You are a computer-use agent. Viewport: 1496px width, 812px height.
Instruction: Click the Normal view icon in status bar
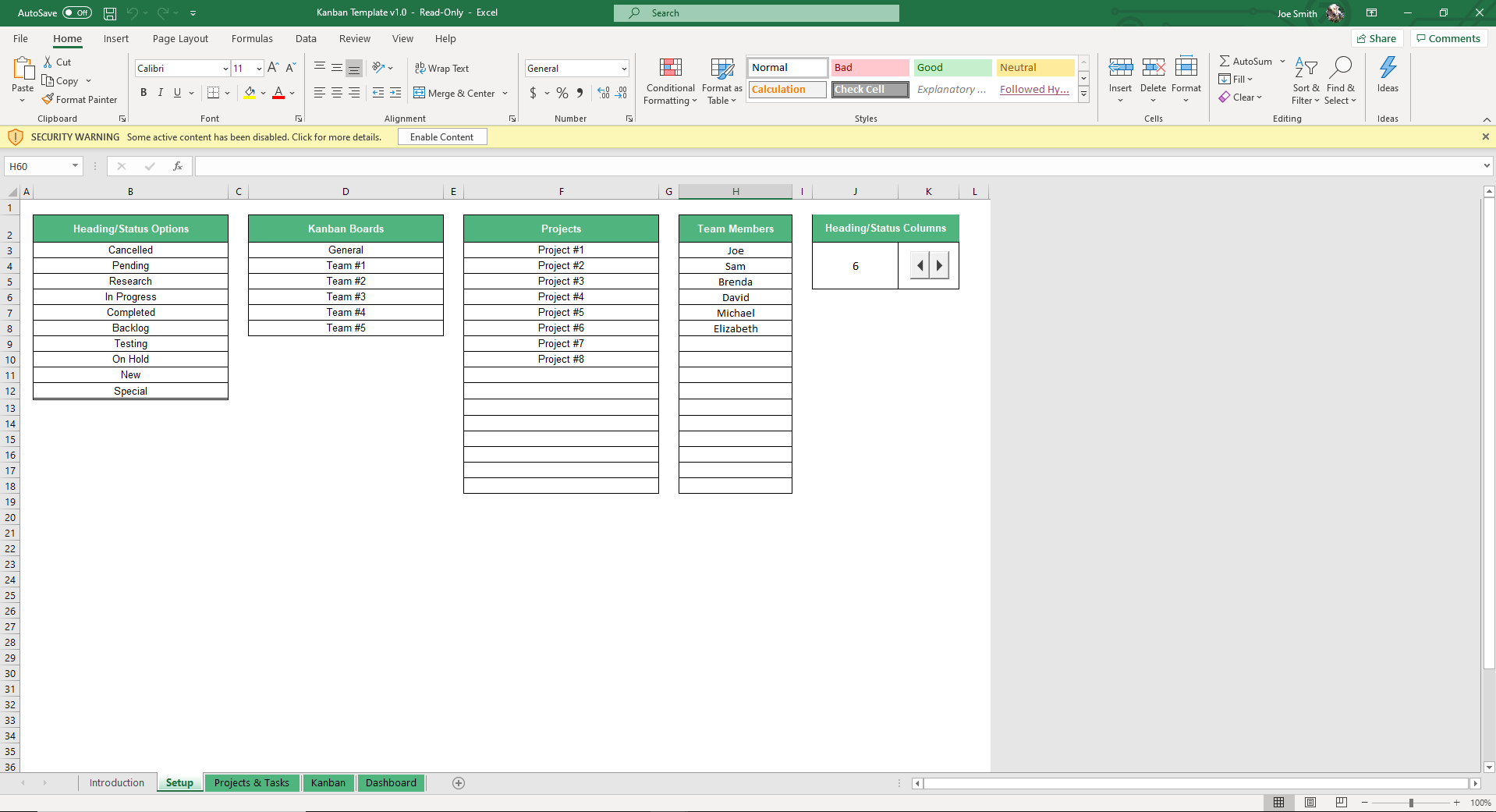point(1279,803)
